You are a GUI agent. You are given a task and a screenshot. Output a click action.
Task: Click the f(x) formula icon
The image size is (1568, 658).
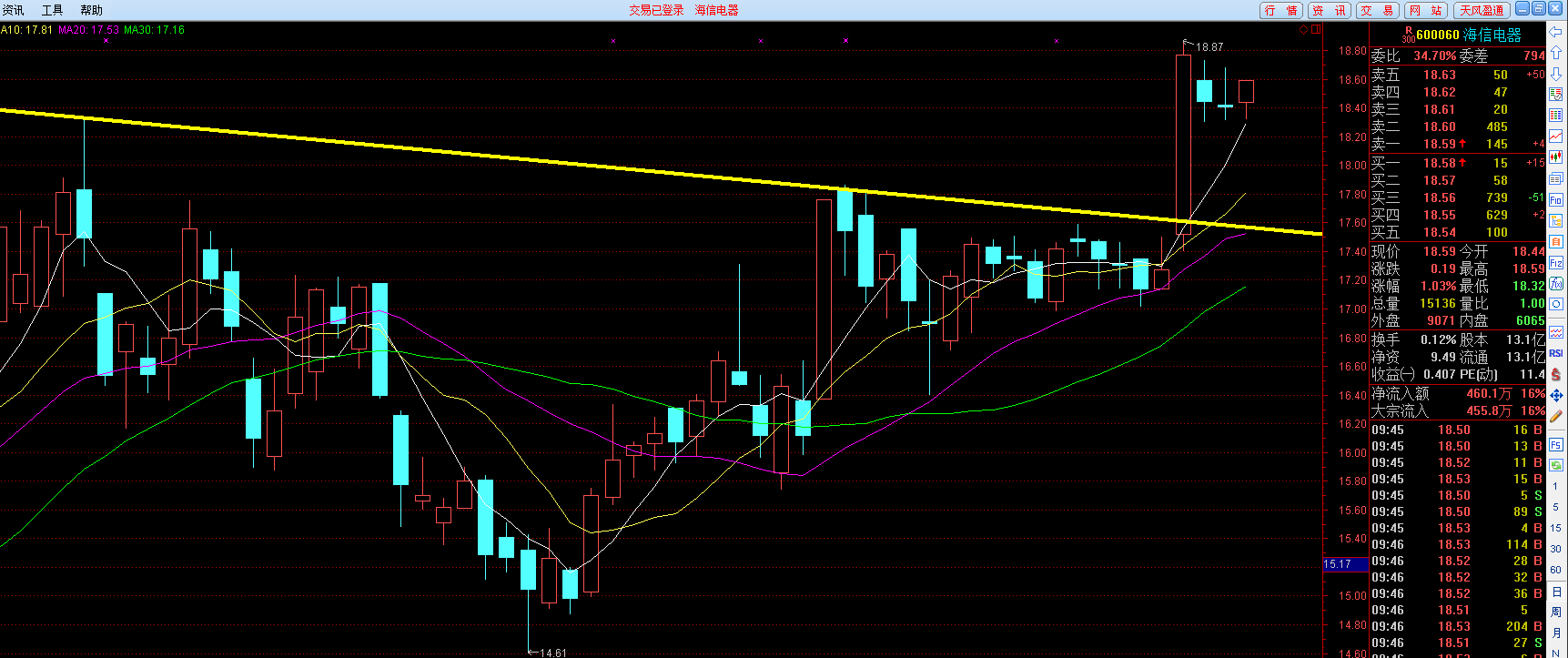click(x=1556, y=284)
